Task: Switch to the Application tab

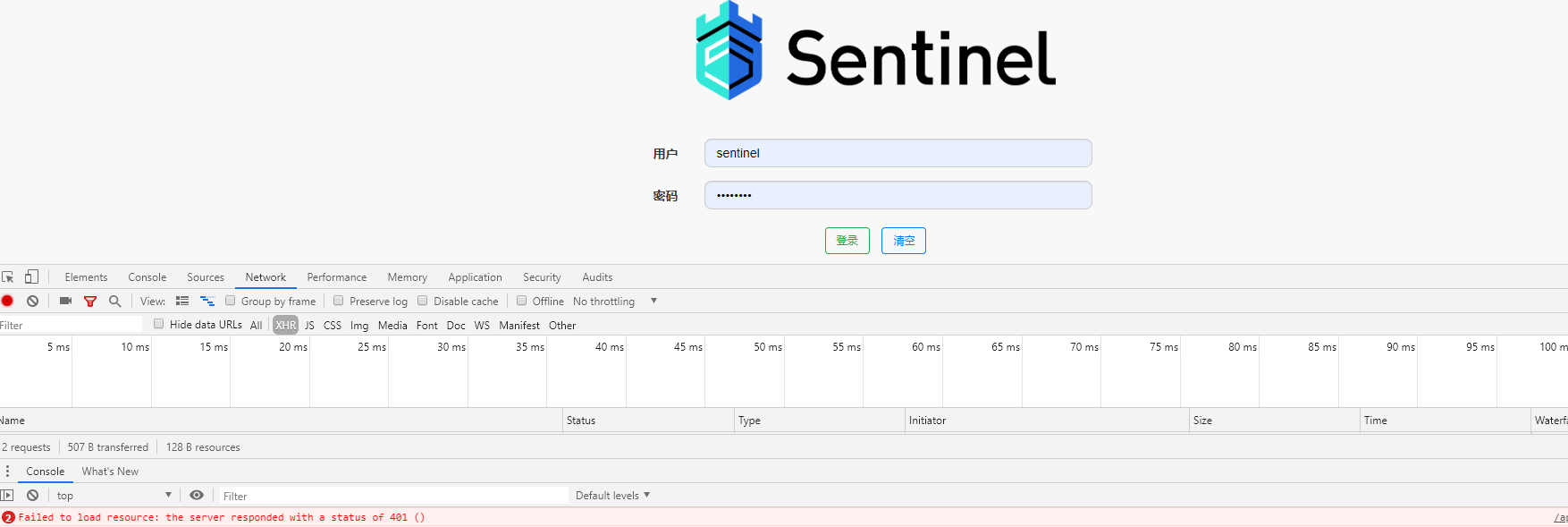Action: coord(475,277)
